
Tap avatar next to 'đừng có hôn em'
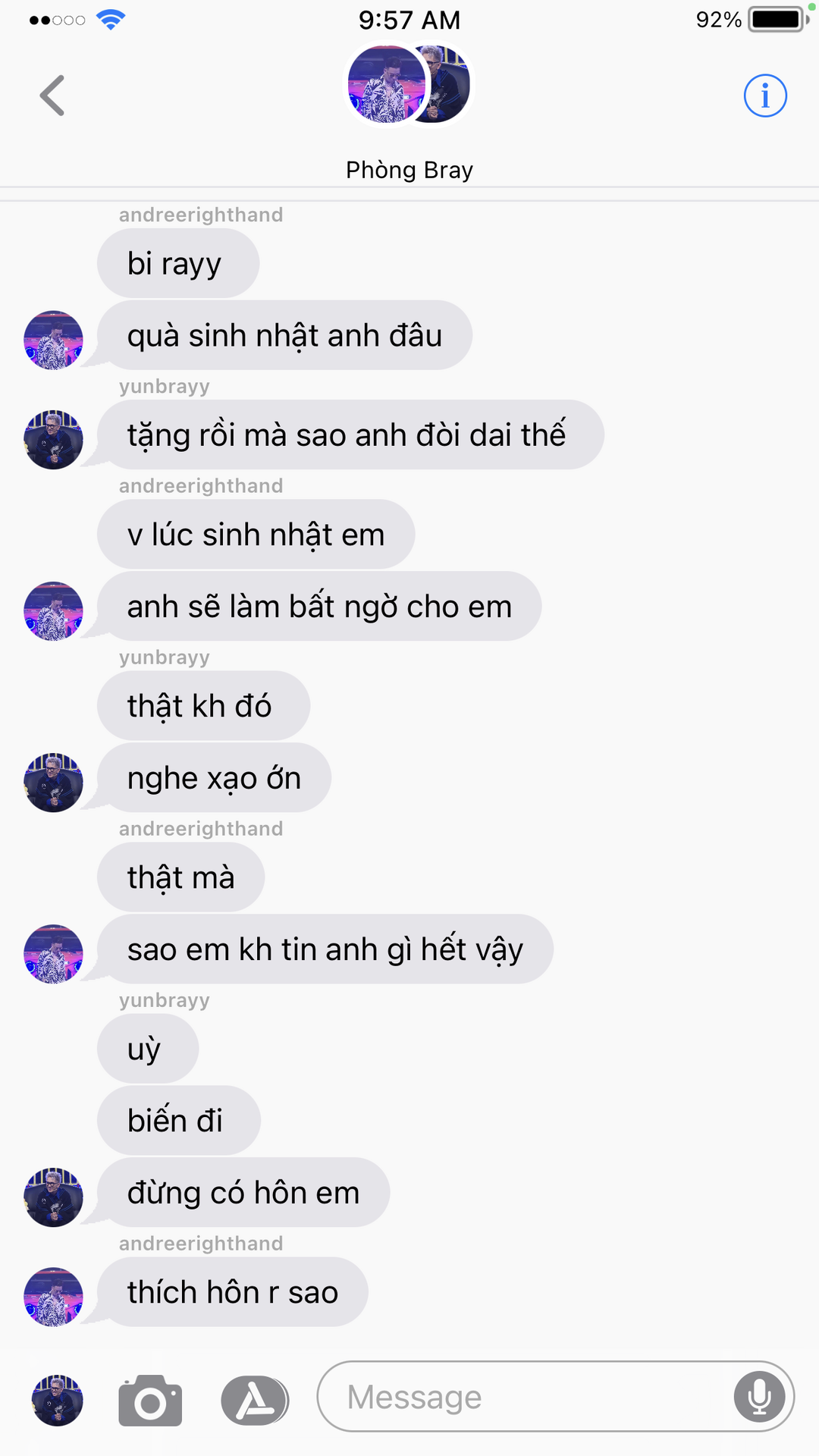coord(54,1197)
